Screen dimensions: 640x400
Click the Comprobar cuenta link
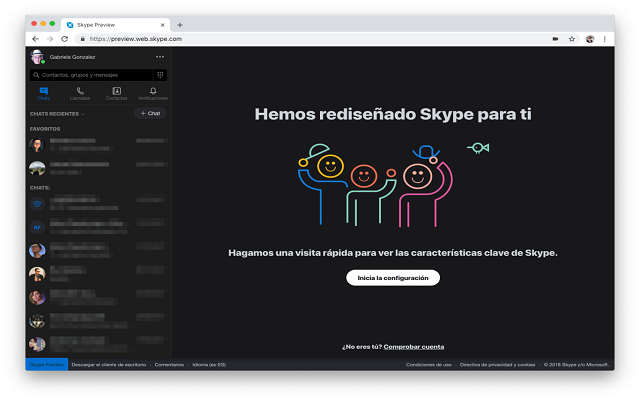point(414,346)
